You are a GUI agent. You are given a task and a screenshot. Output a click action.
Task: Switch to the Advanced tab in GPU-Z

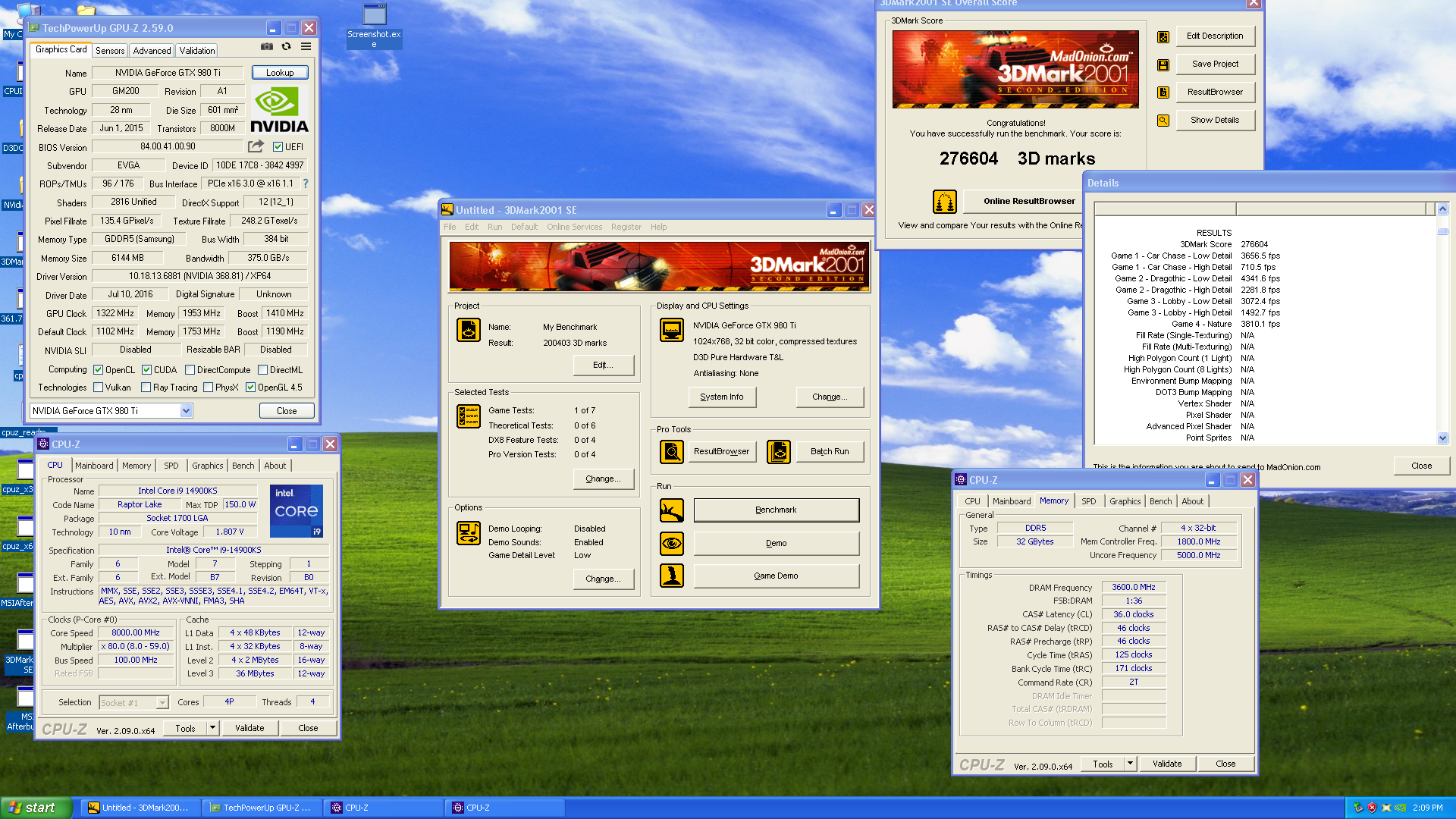152,51
